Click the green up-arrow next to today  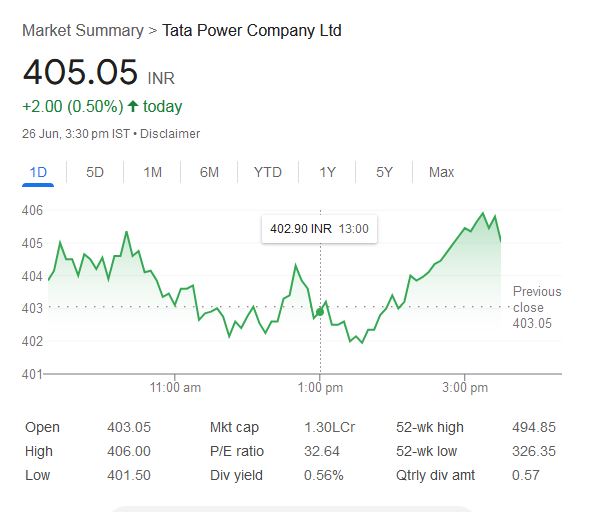click(132, 107)
